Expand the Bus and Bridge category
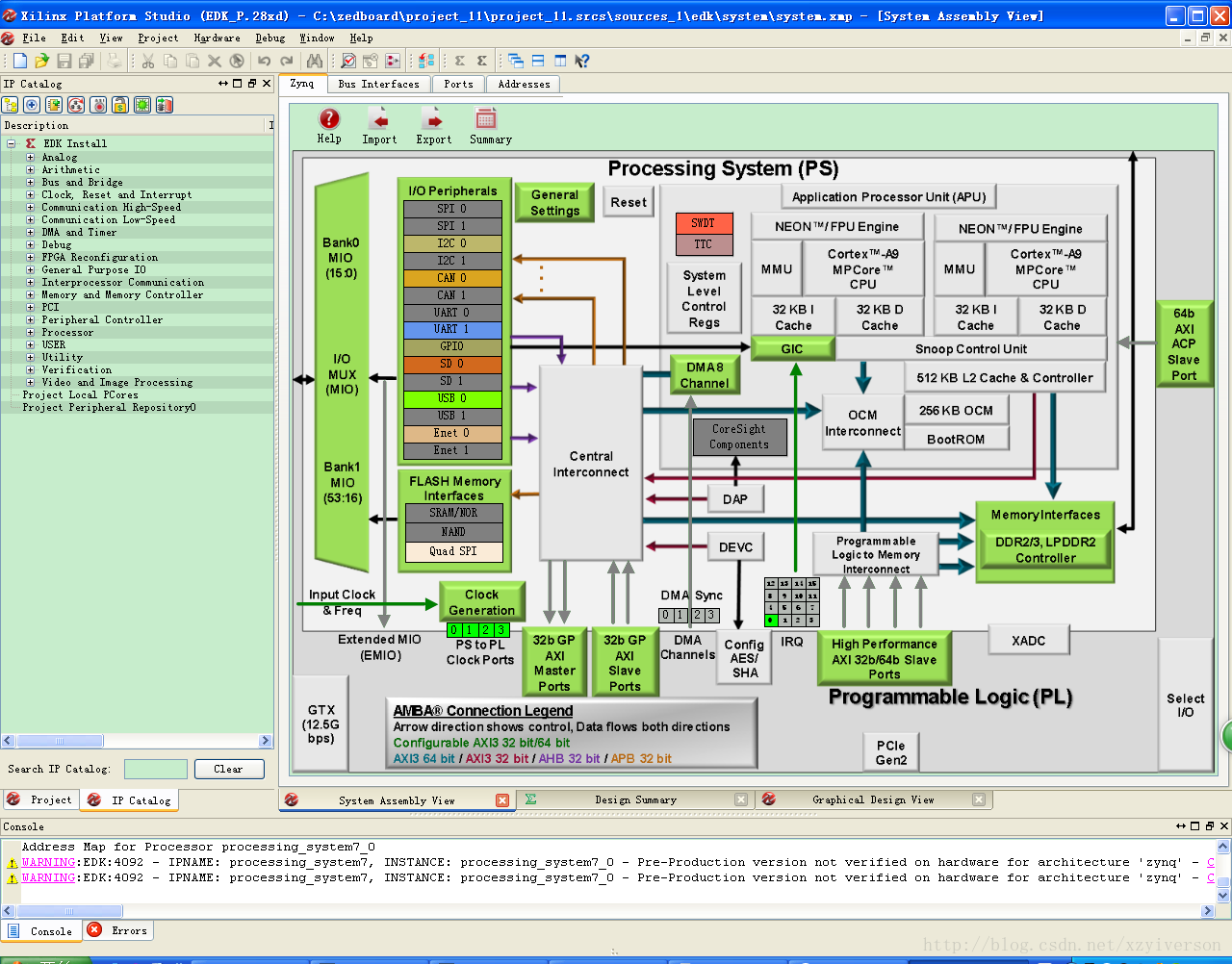This screenshot has height=964, width=1232. point(30,182)
